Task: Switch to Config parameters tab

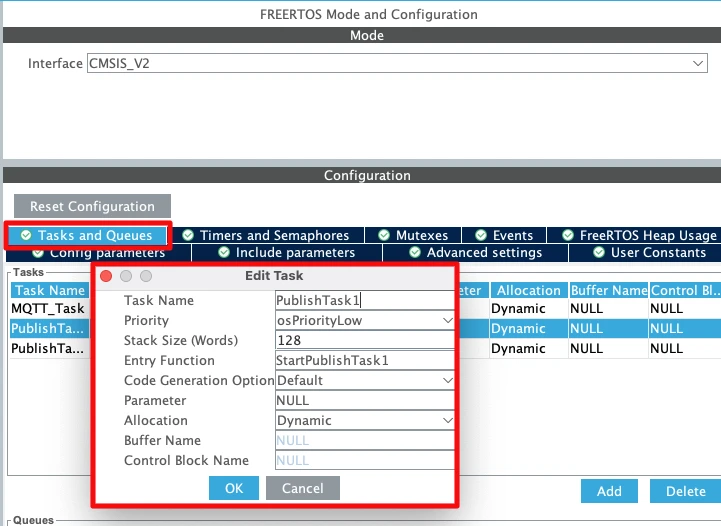Action: [99, 253]
